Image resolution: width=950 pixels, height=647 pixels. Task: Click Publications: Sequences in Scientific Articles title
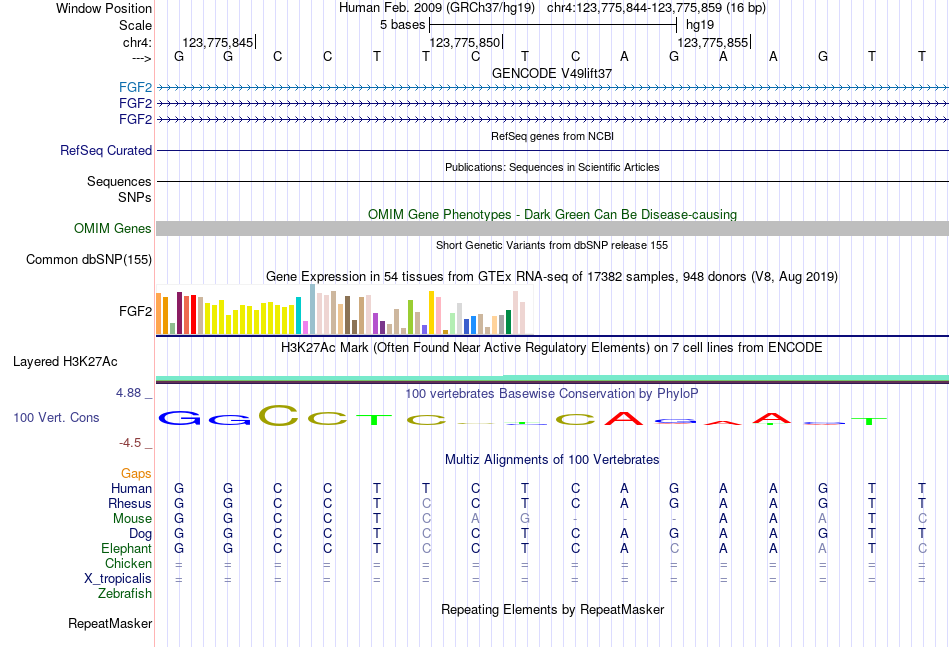click(552, 167)
